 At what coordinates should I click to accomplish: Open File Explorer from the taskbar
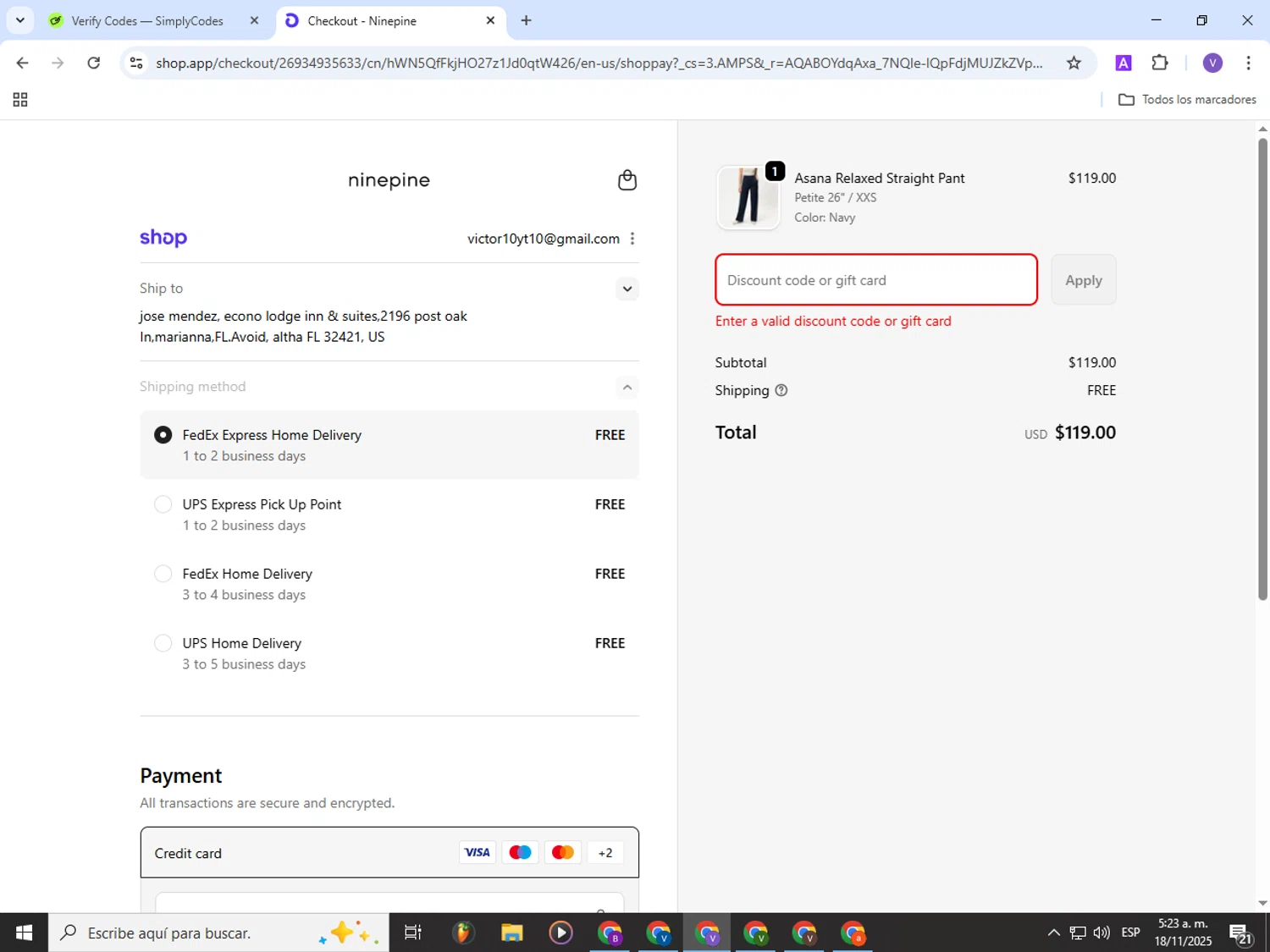click(x=511, y=933)
